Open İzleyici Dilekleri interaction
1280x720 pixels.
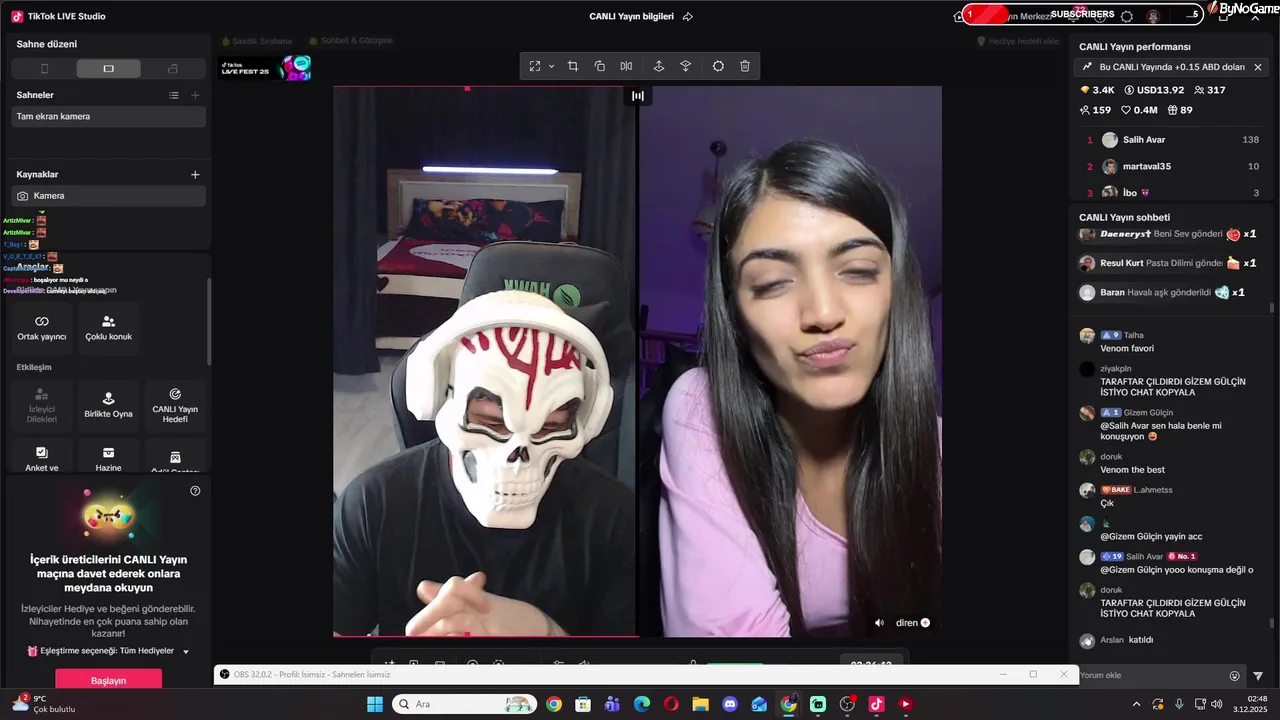(41, 405)
